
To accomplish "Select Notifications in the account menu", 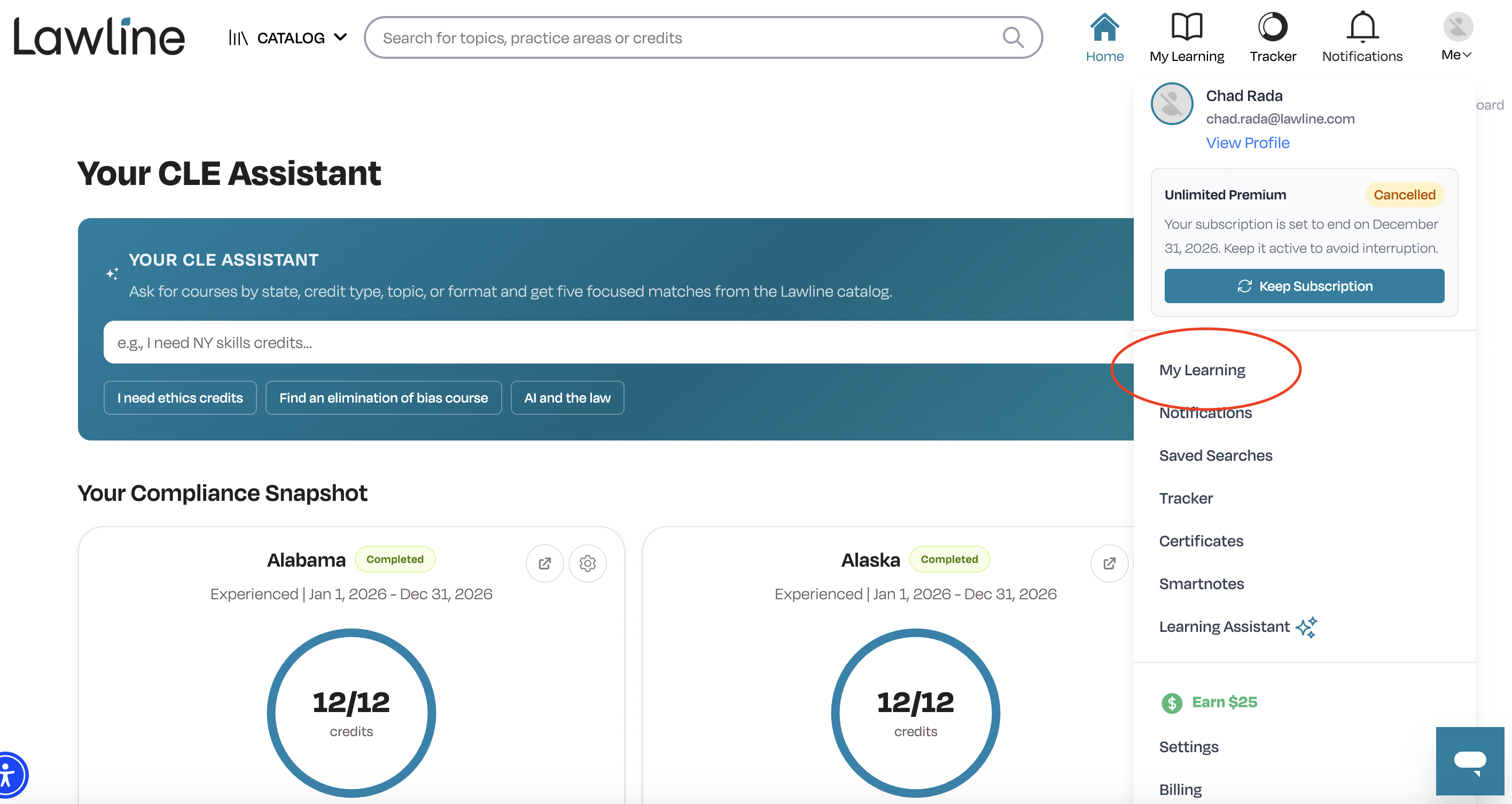I will (1206, 413).
